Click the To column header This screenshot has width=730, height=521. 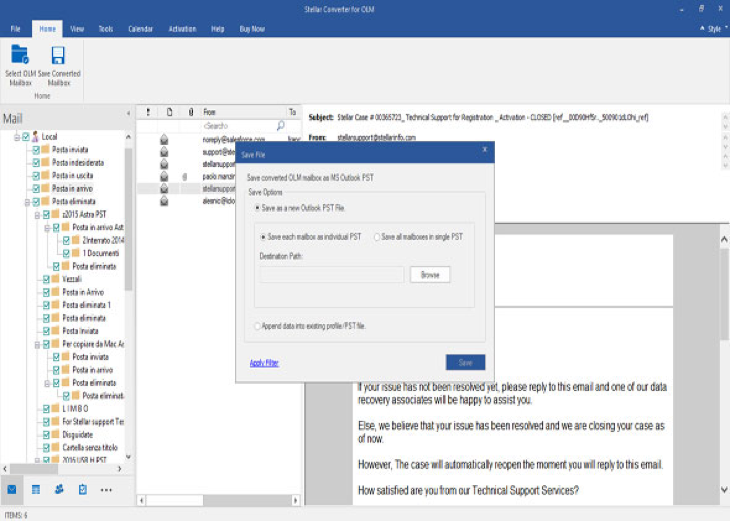pyautogui.click(x=293, y=112)
